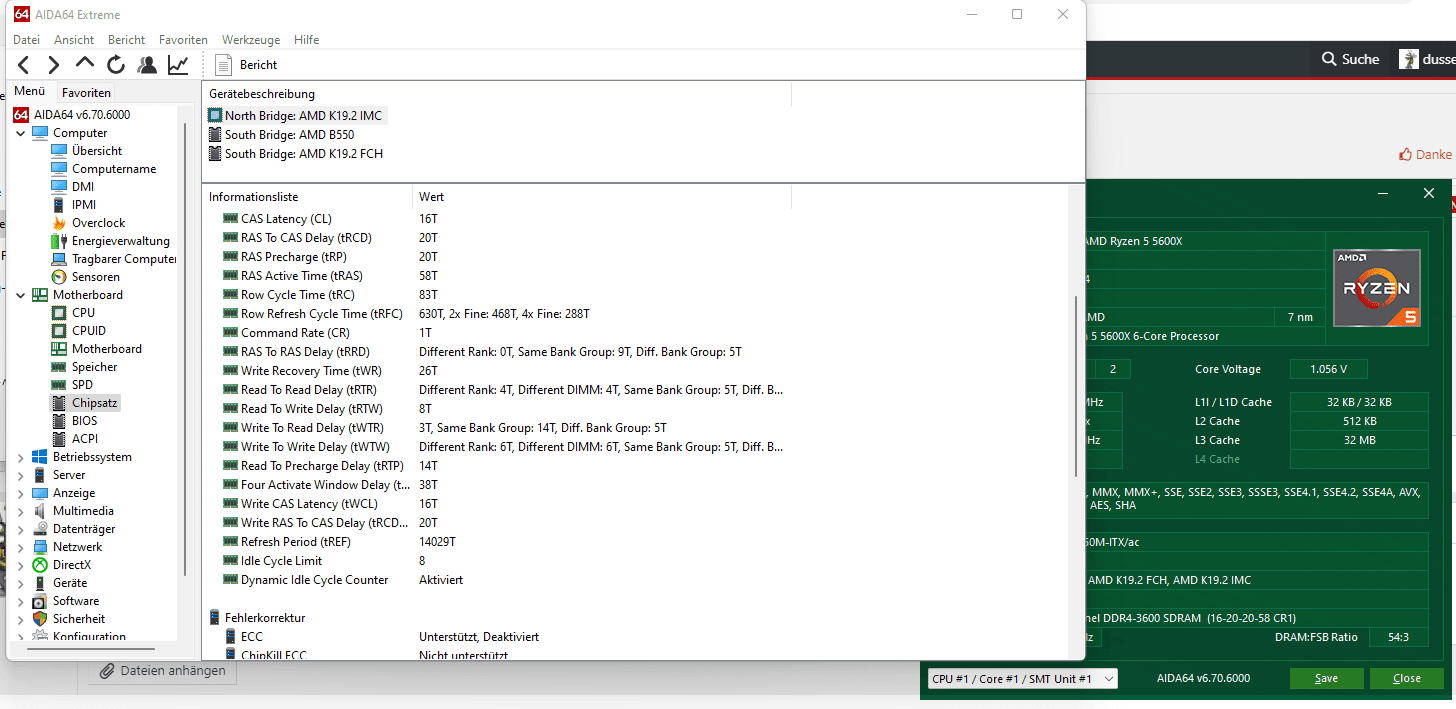Screen dimensions: 1456x709
Task: Open the Favoriten menu
Action: point(184,40)
